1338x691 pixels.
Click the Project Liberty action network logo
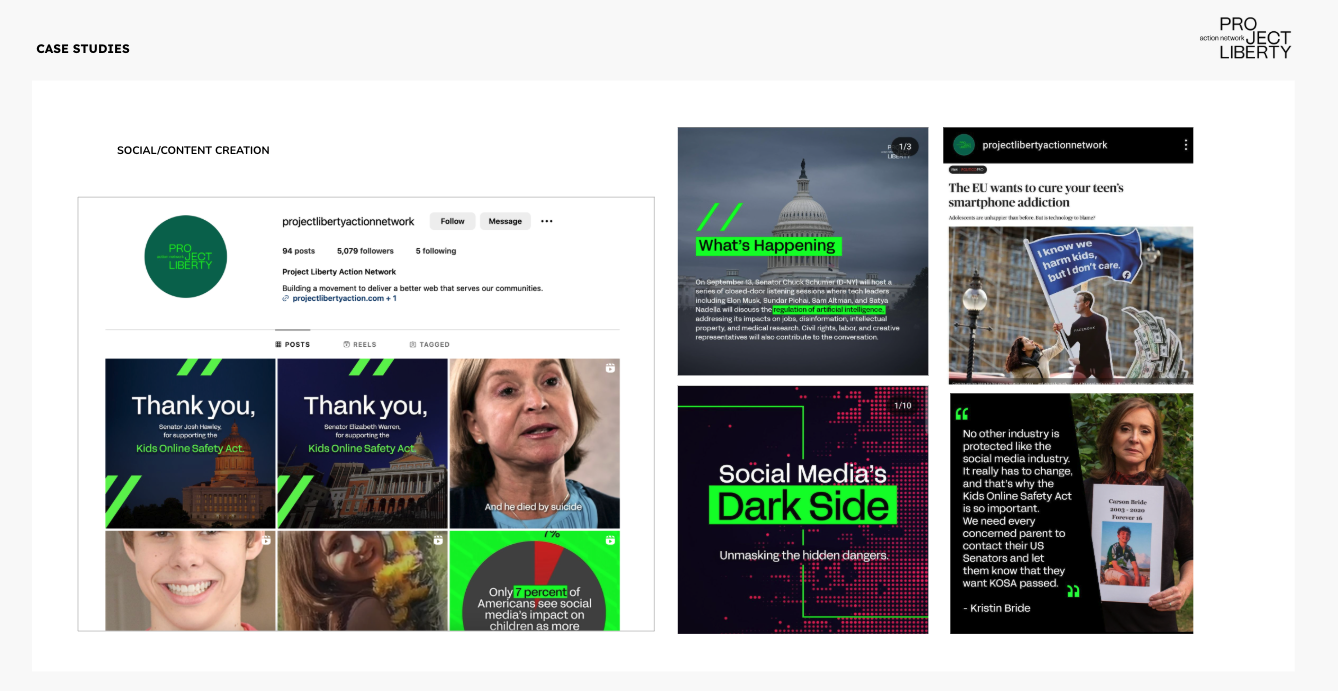pos(1246,38)
